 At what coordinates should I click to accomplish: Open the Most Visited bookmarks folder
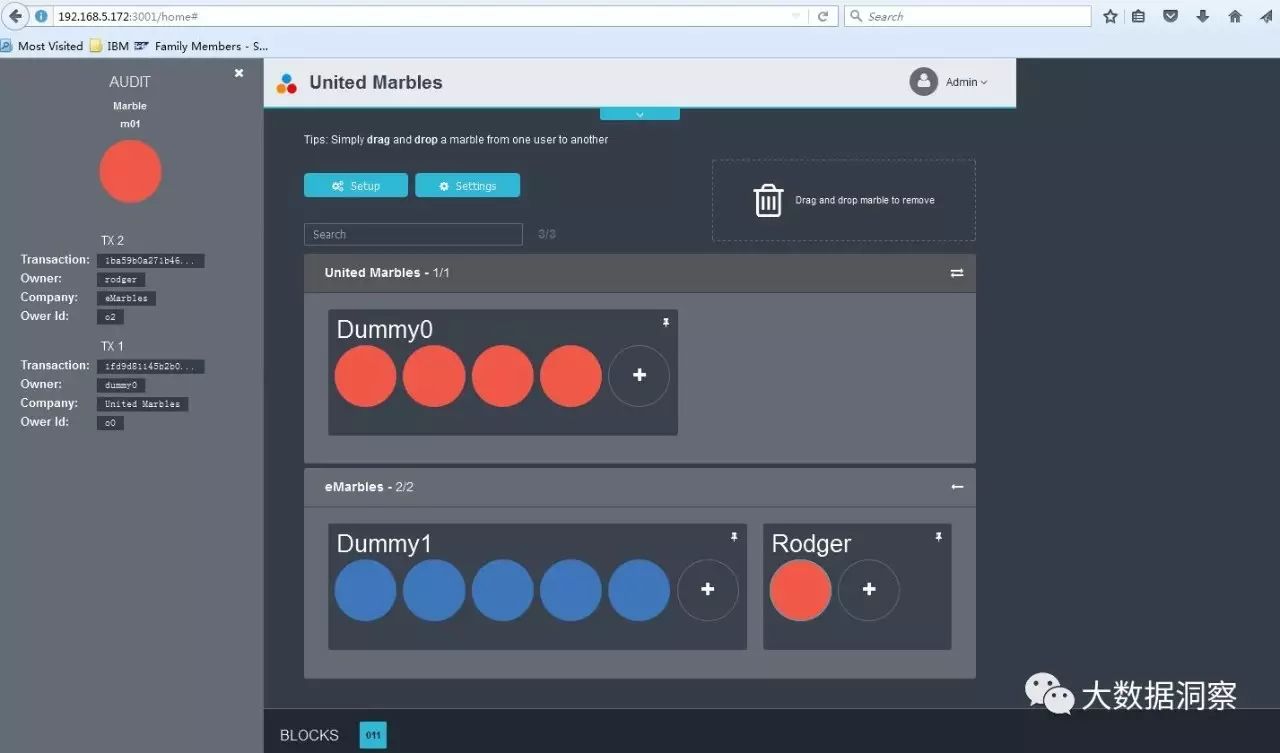42,46
